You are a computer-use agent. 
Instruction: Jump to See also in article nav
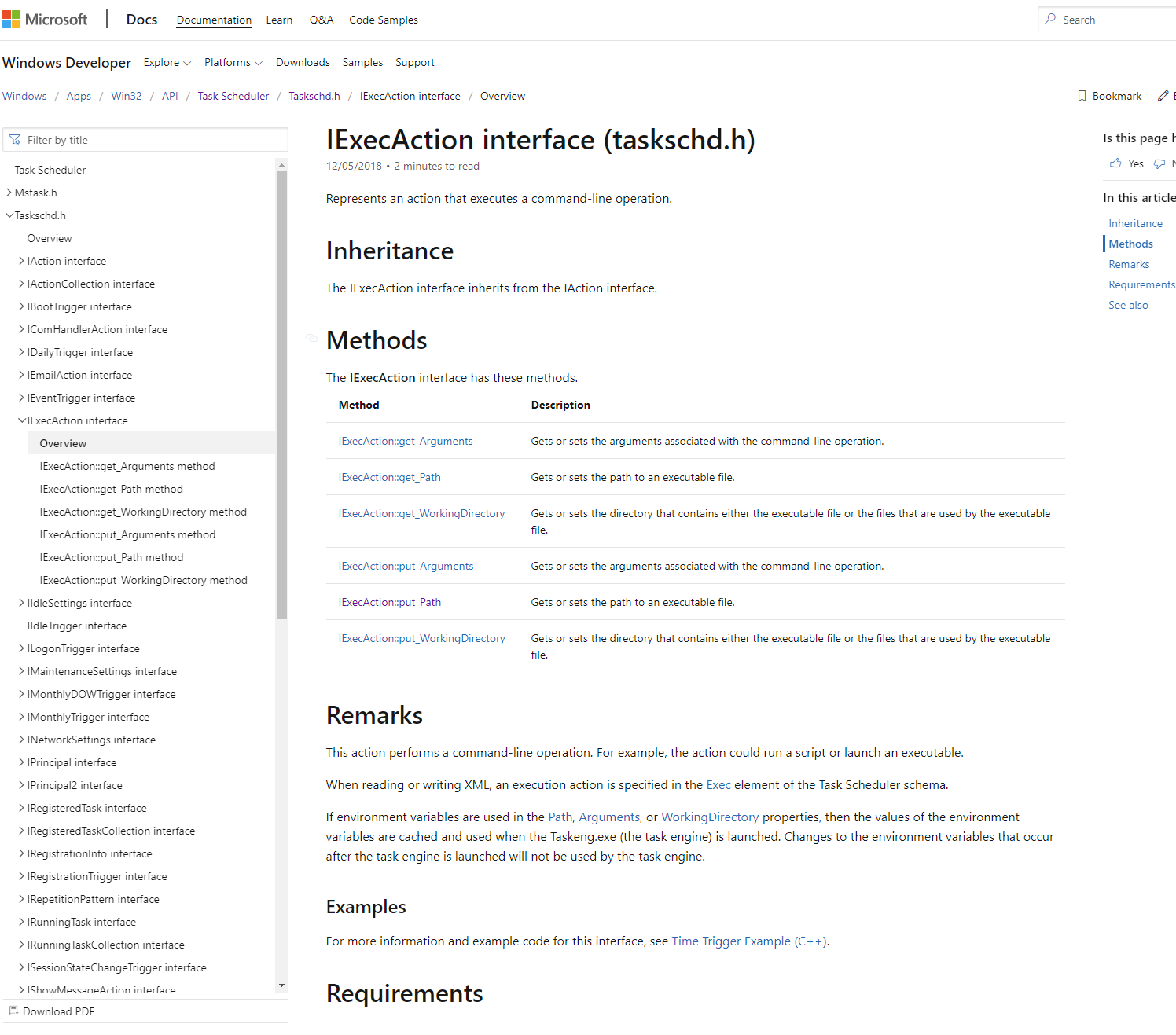click(x=1128, y=305)
